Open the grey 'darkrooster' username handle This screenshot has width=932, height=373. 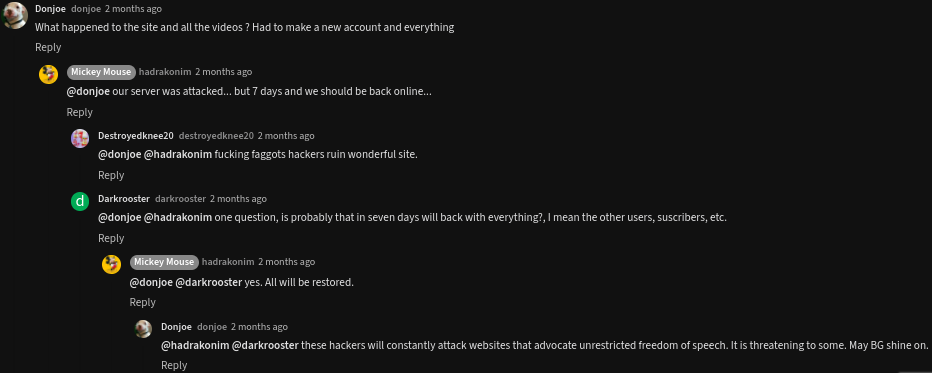pyautogui.click(x=180, y=199)
